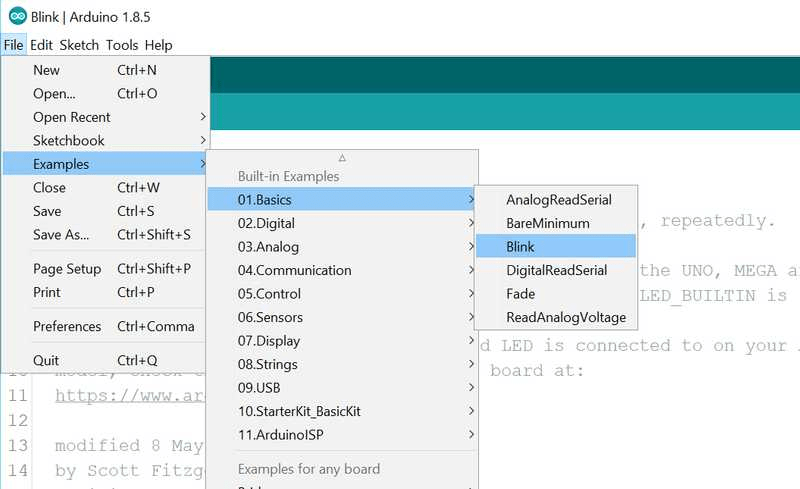The height and width of the screenshot is (489, 800).
Task: Expand the 08.Strings examples category
Action: (x=342, y=364)
